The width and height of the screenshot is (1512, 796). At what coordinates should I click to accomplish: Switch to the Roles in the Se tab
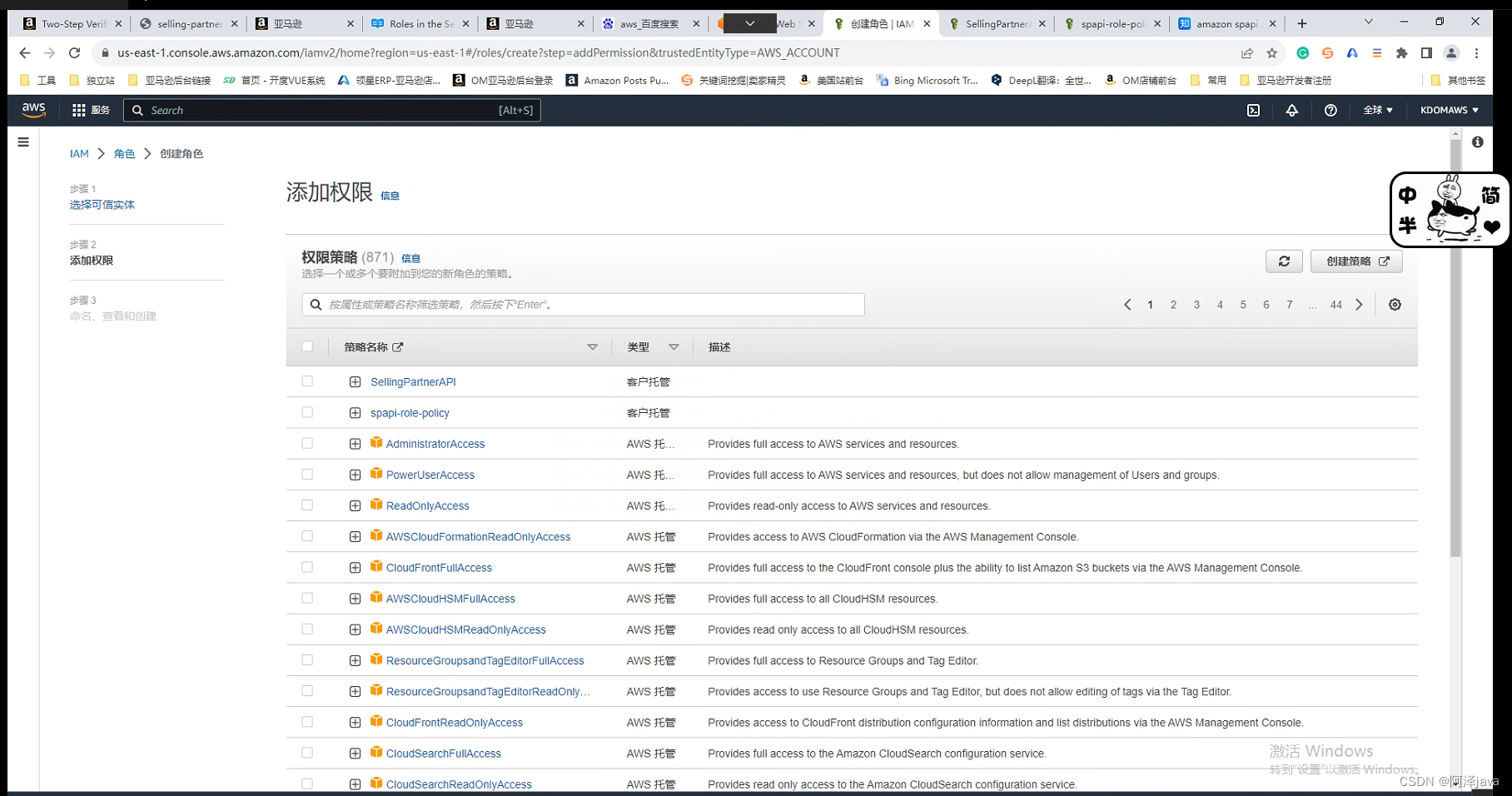(x=421, y=23)
